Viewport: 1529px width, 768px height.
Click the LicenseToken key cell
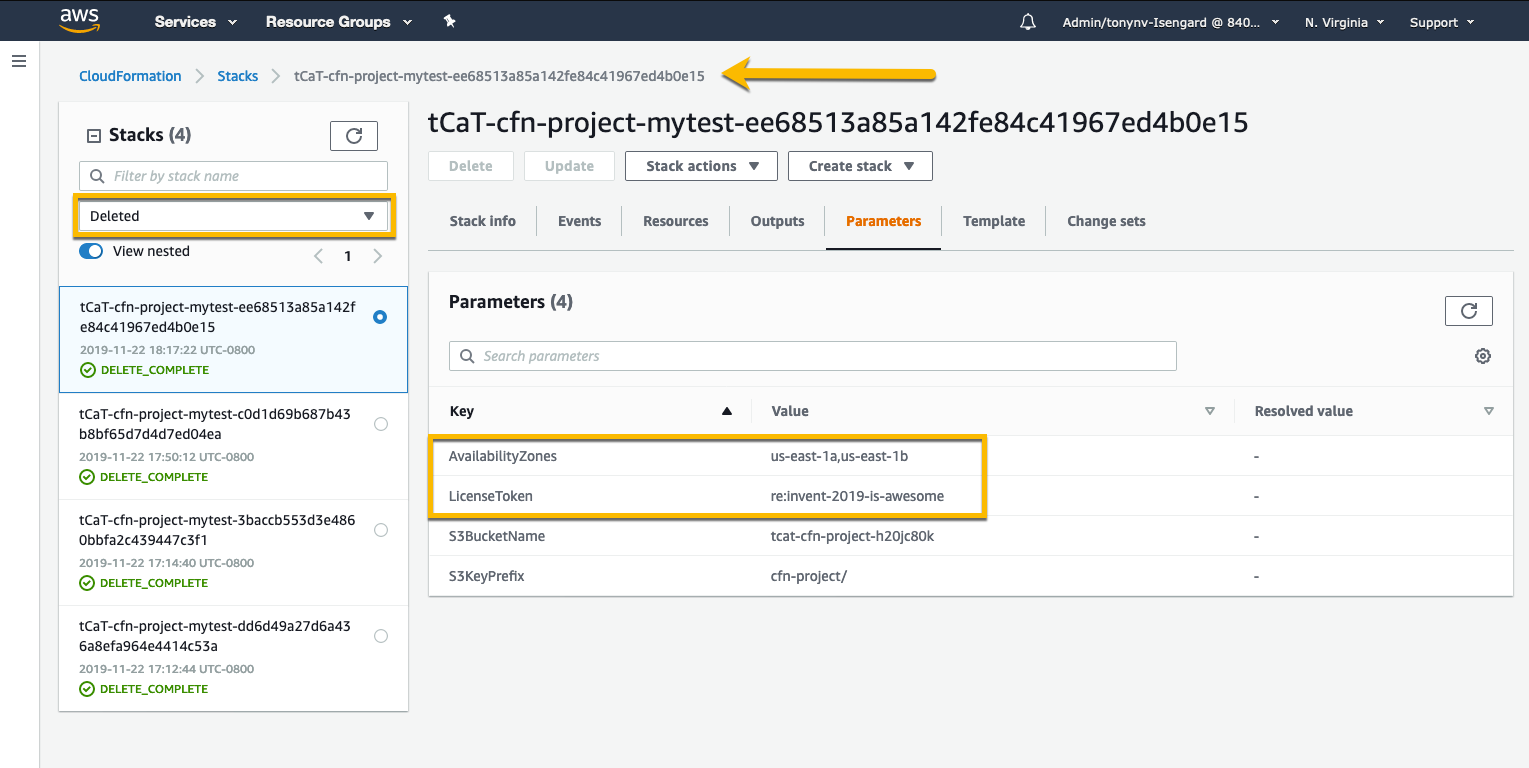pyautogui.click(x=491, y=496)
